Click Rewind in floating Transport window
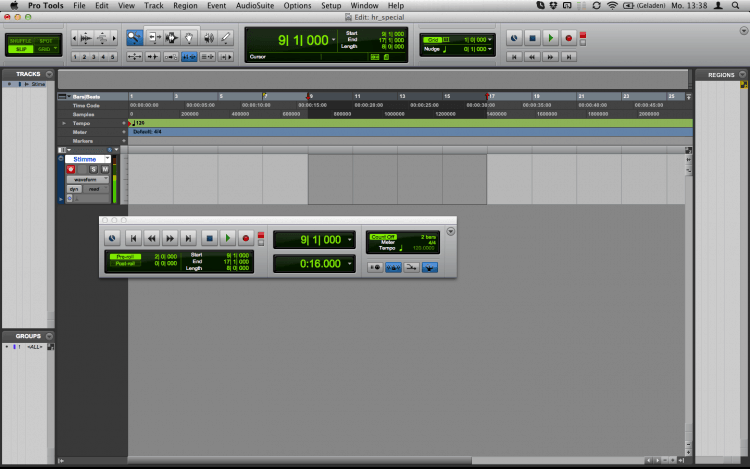Image resolution: width=750 pixels, height=469 pixels. 152,238
